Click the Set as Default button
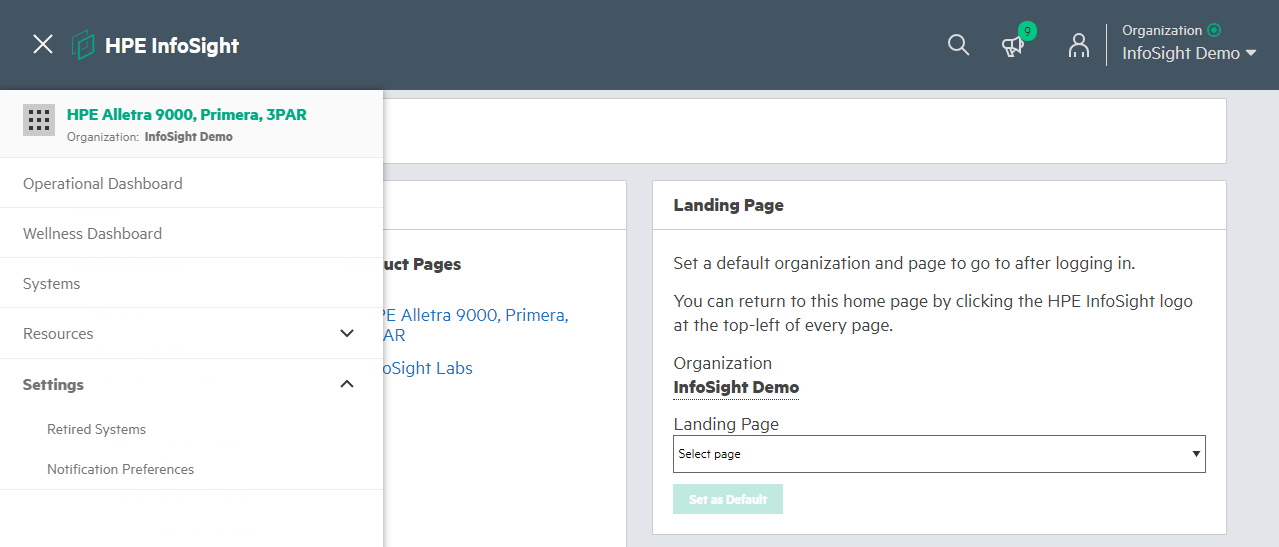Screen dimensions: 1279x547 pyautogui.click(x=728, y=499)
